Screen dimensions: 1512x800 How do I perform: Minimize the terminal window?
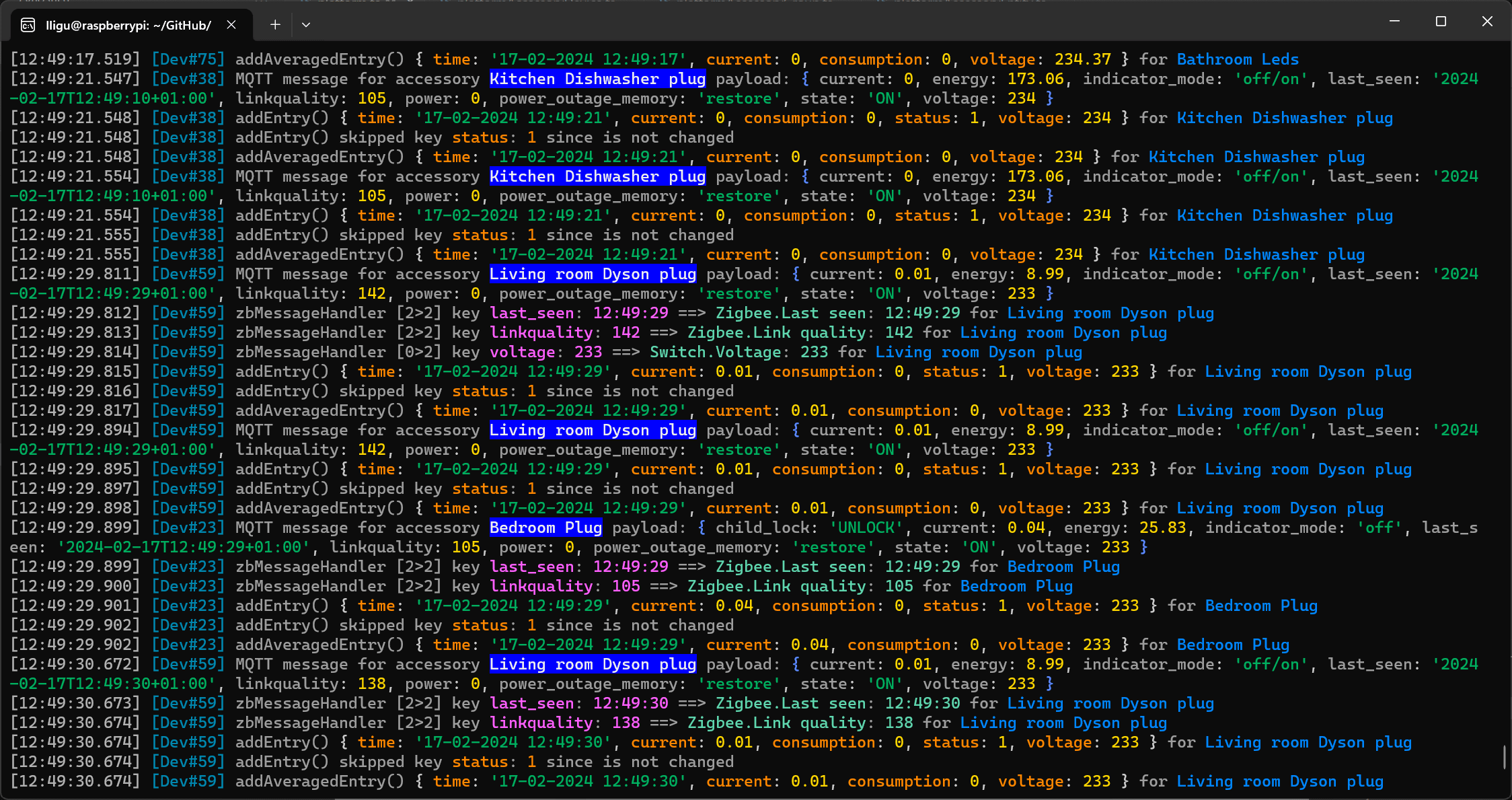tap(1394, 22)
